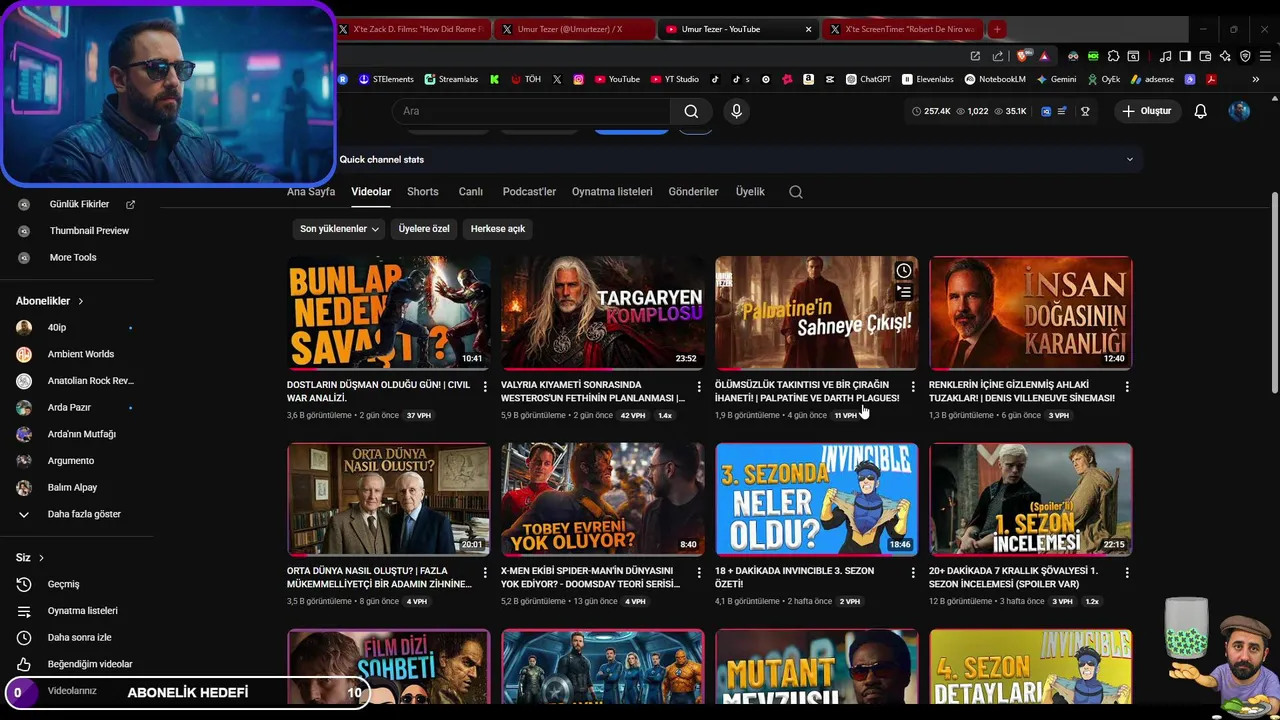Viewport: 1280px width, 720px height.
Task: Open the X bookmark icon
Action: [557, 79]
